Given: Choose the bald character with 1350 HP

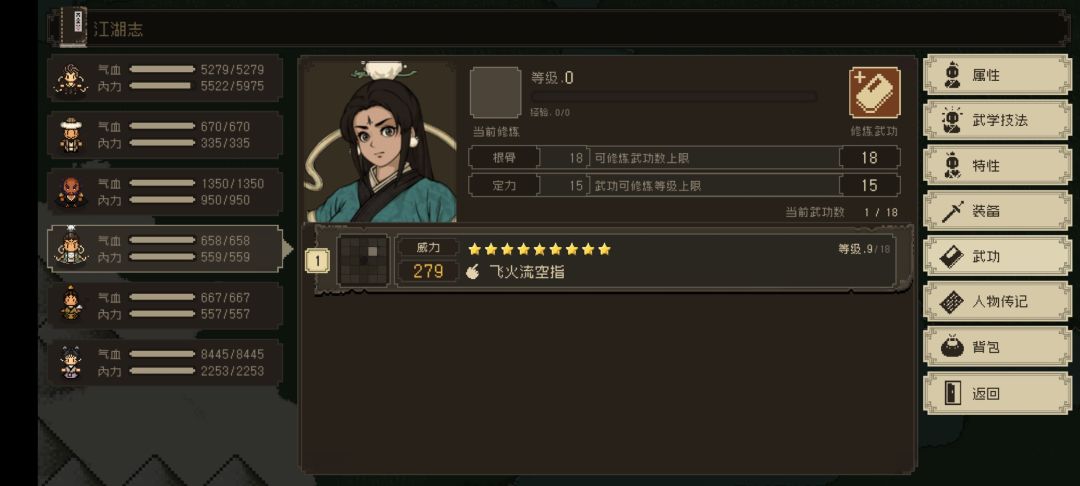Looking at the screenshot, I should click(x=71, y=192).
